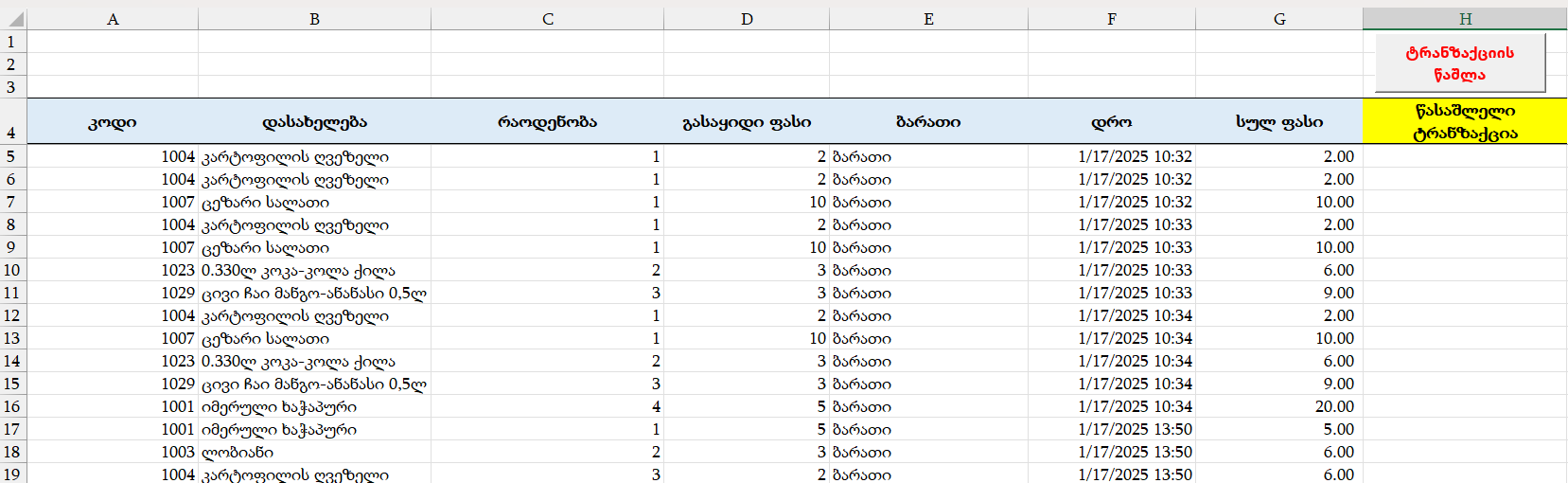Screen dimensions: 1568x483
Task: Click the Select All corner triangle
Action: point(14,19)
